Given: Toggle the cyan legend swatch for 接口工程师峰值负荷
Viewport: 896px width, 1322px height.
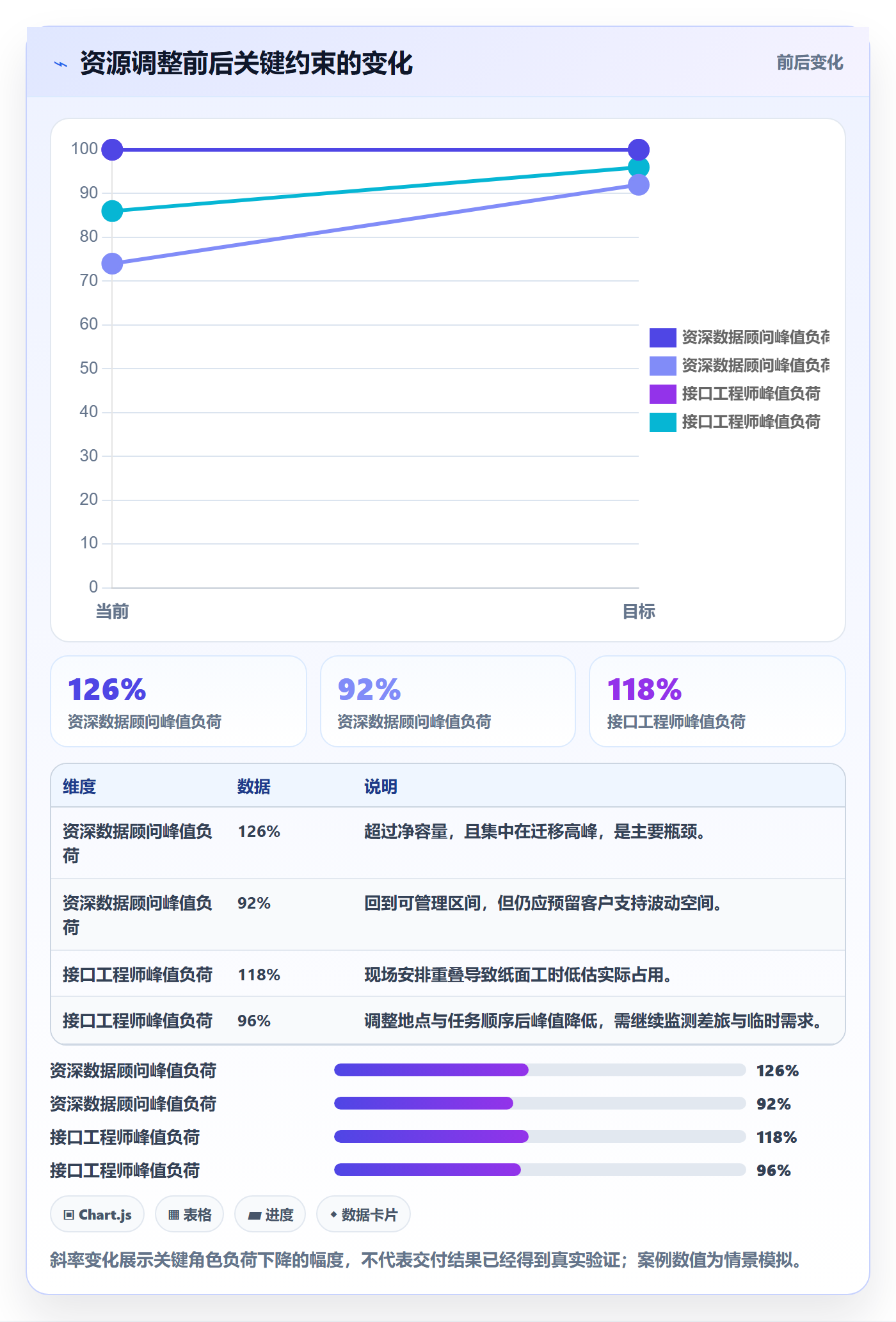Looking at the screenshot, I should pyautogui.click(x=662, y=422).
